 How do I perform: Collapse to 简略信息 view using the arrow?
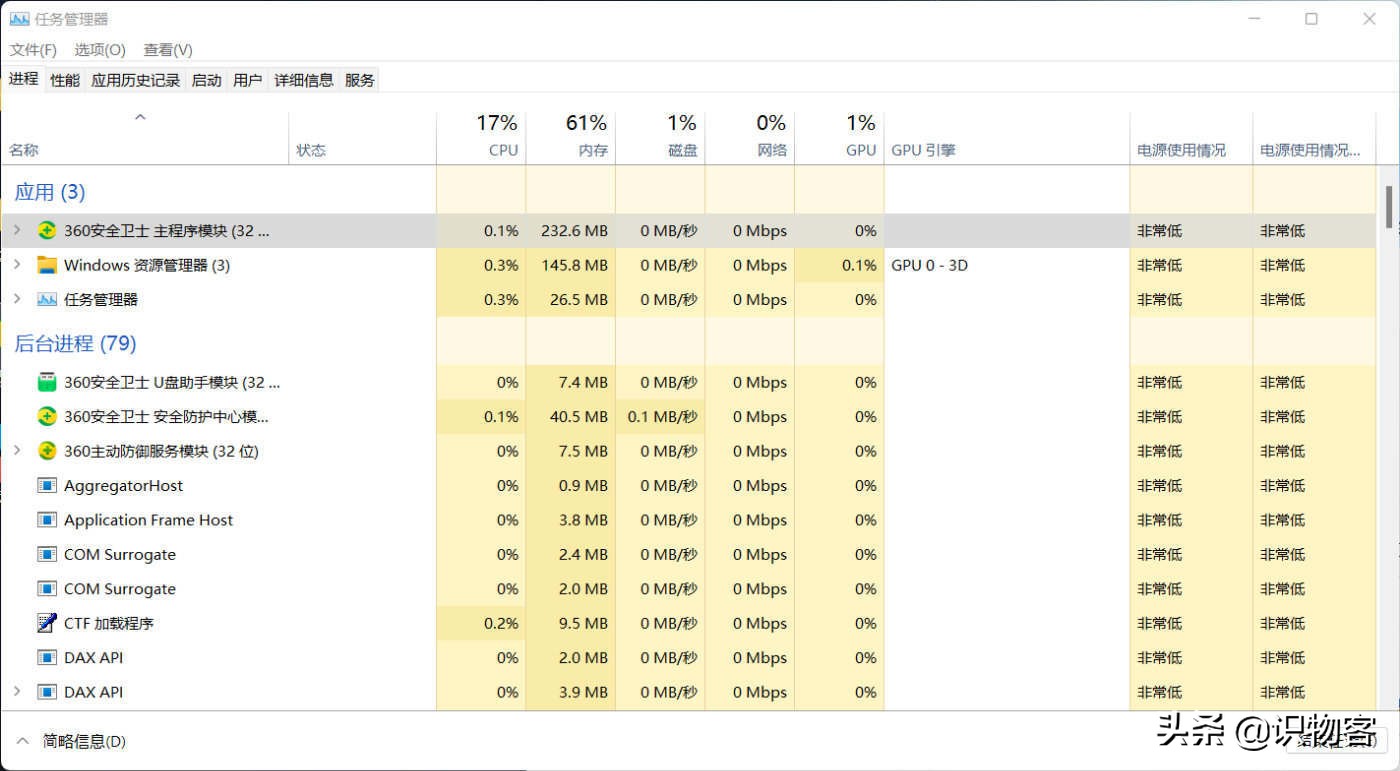[x=22, y=741]
